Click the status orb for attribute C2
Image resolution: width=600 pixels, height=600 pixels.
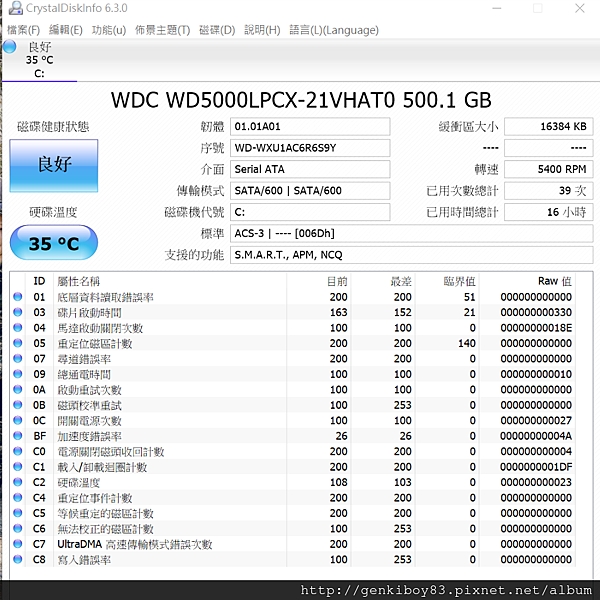[18, 482]
